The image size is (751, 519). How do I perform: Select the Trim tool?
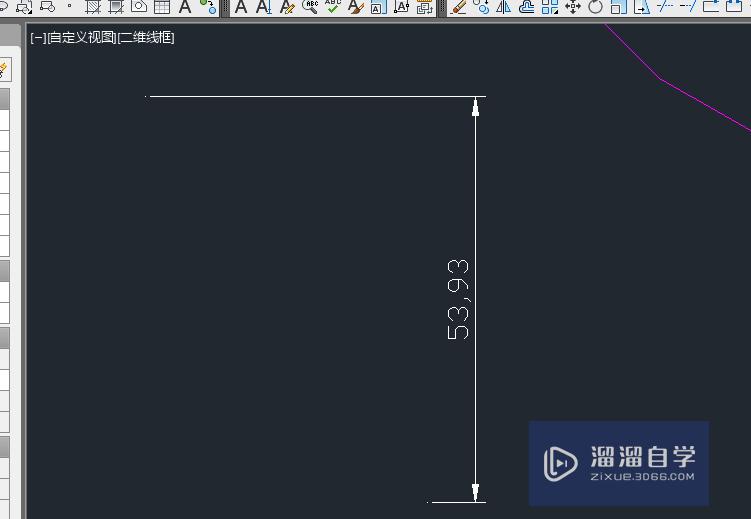[665, 6]
